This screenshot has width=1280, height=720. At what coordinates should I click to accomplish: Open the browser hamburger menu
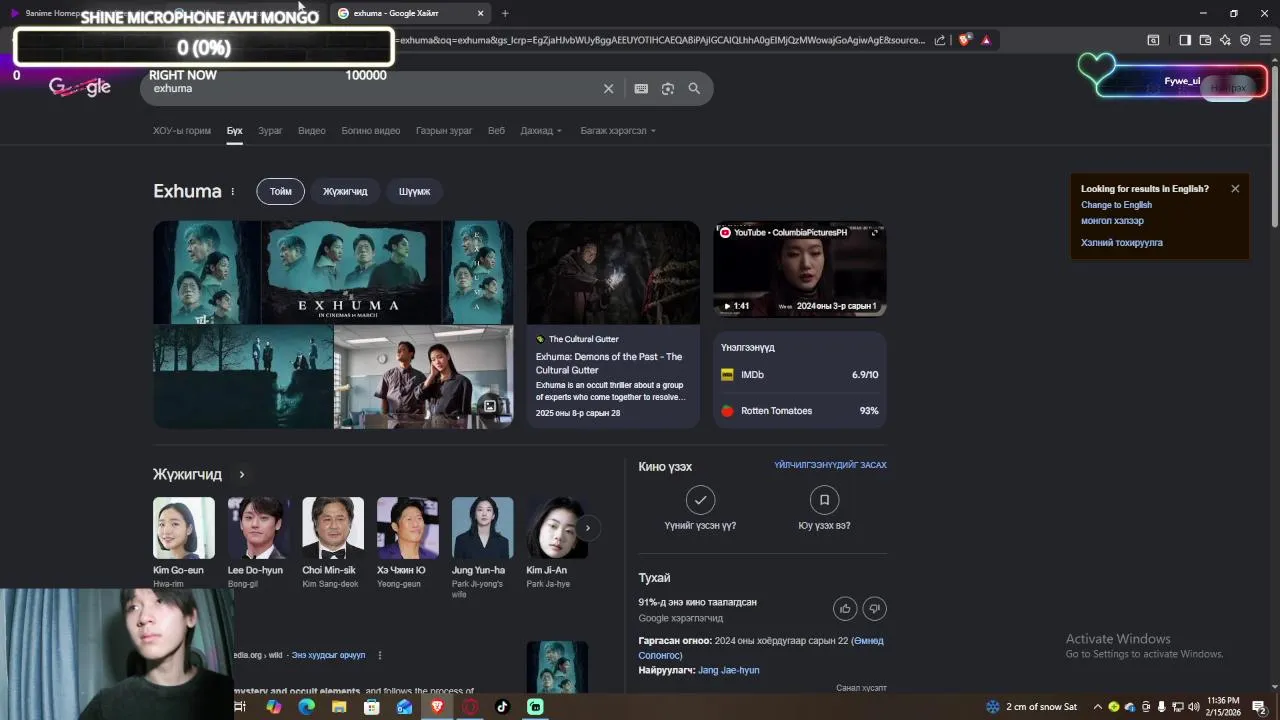coord(1266,40)
